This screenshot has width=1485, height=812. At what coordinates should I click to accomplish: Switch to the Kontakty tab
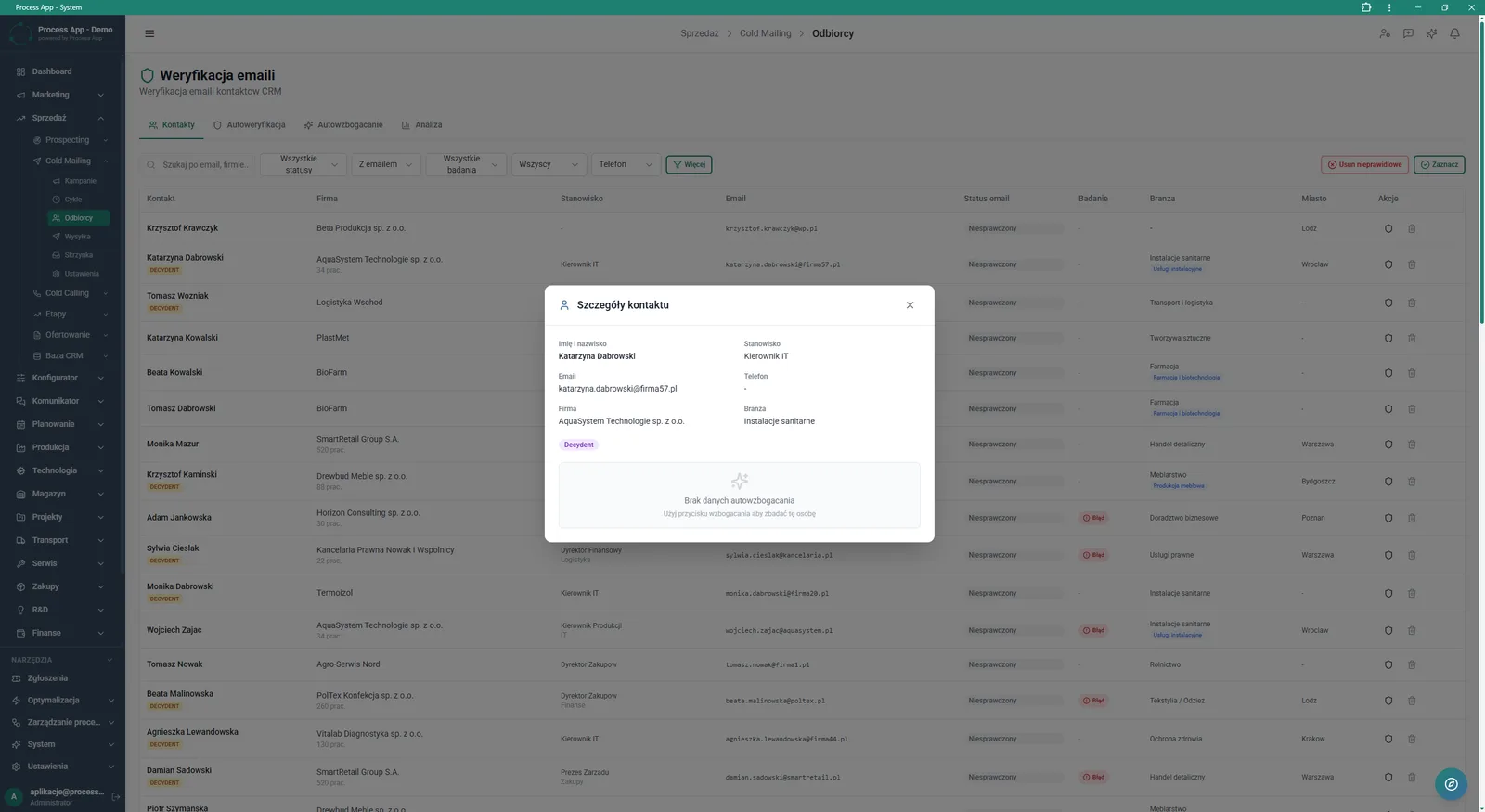tap(172, 125)
